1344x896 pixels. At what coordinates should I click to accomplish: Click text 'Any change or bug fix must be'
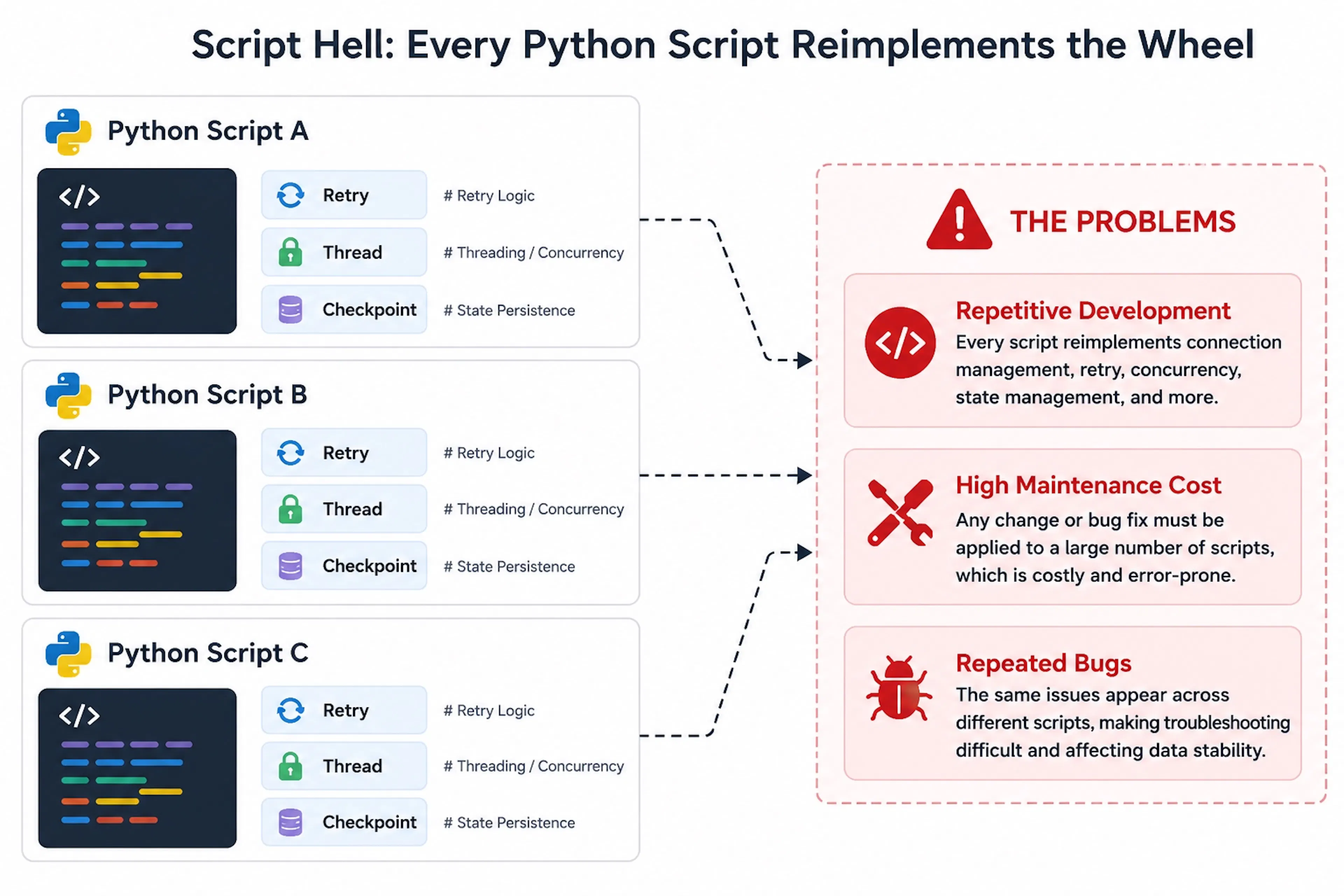click(x=1090, y=520)
